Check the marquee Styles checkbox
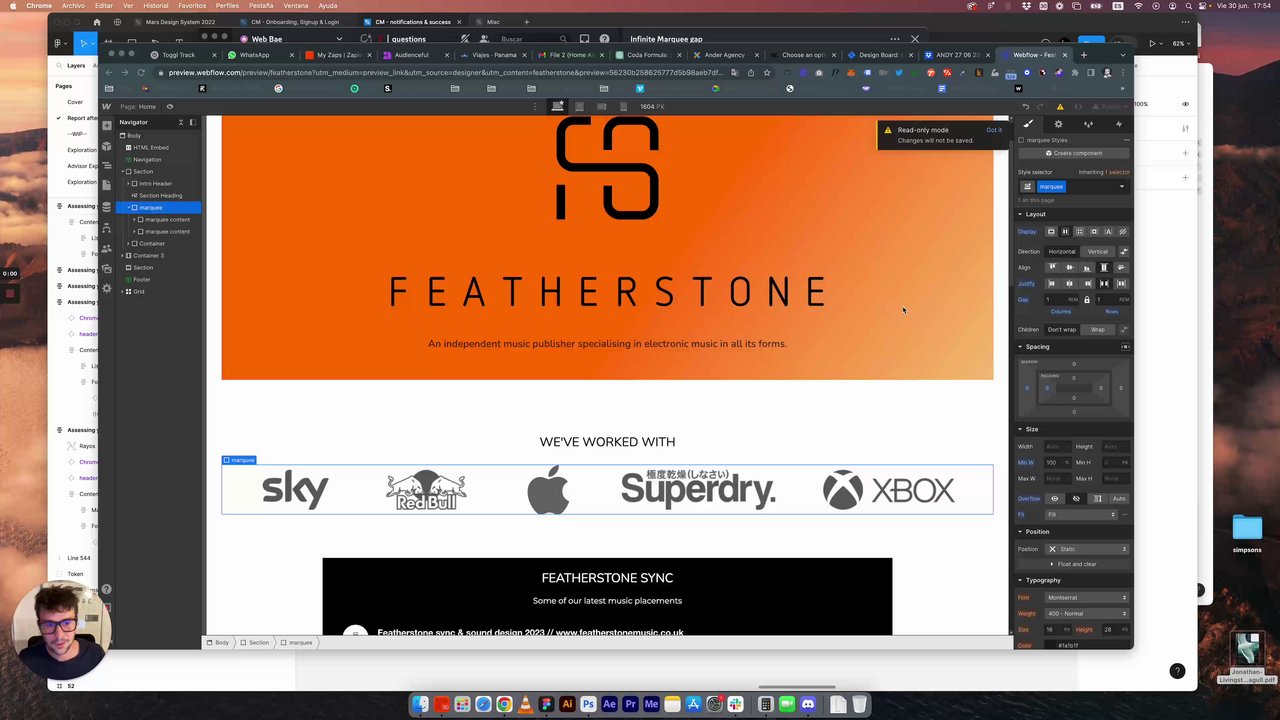 pos(1021,140)
